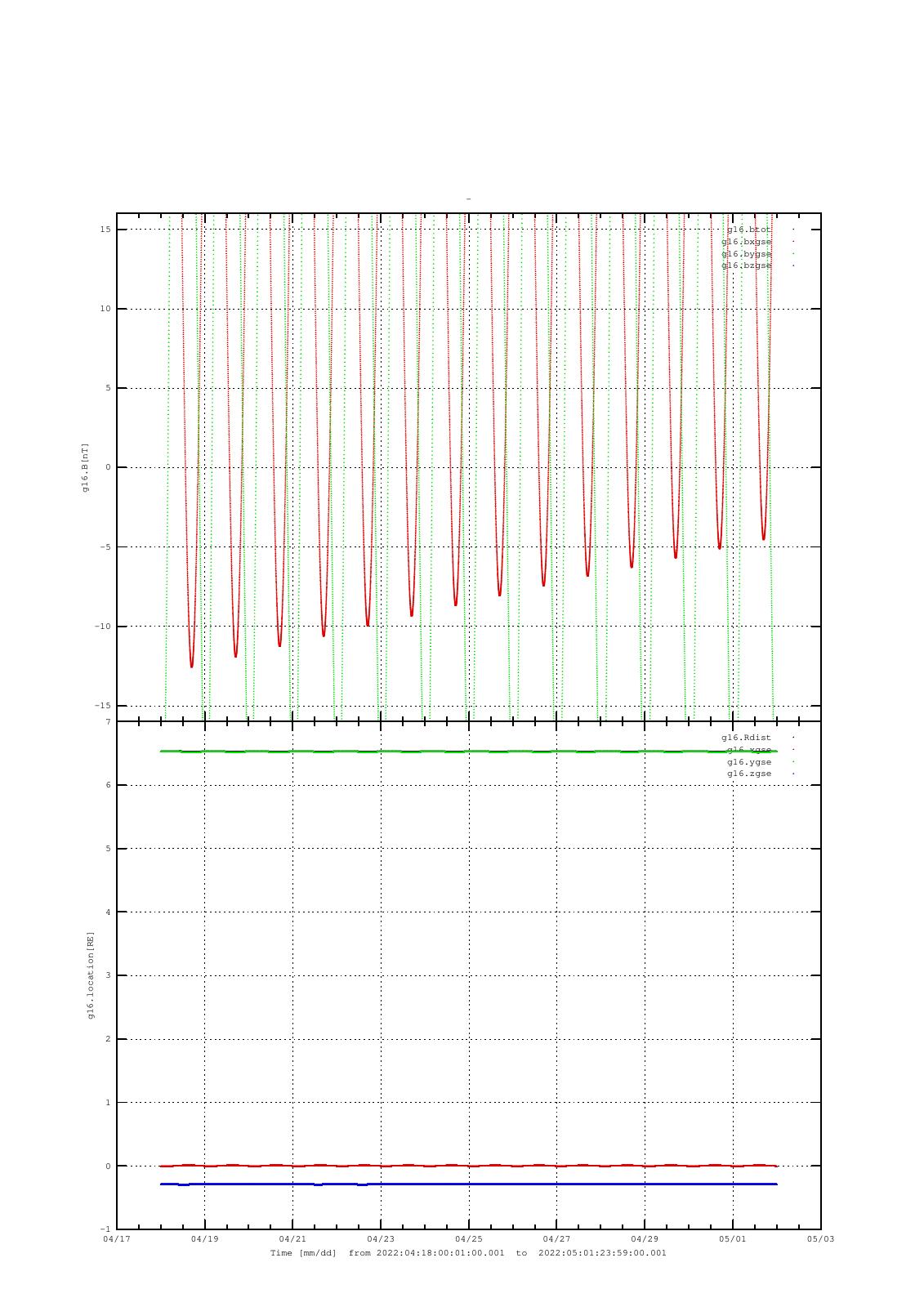Select the 04/19 date tick label

click(204, 1239)
